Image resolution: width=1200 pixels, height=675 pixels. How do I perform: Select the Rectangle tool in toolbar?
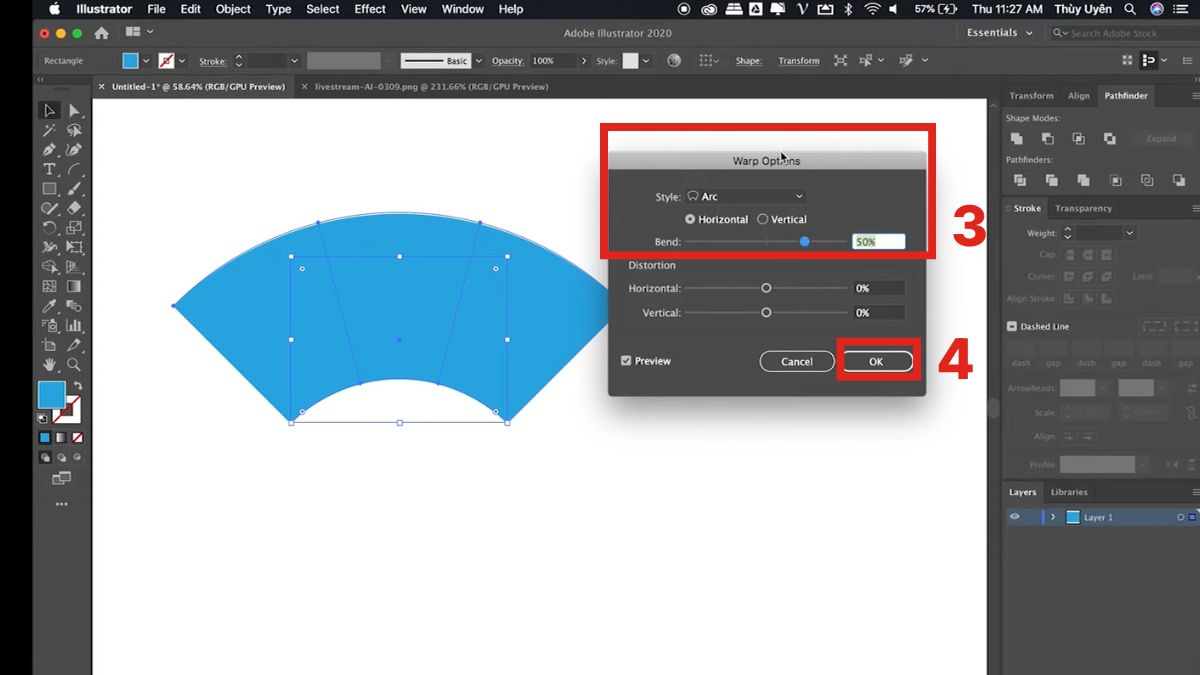click(49, 188)
